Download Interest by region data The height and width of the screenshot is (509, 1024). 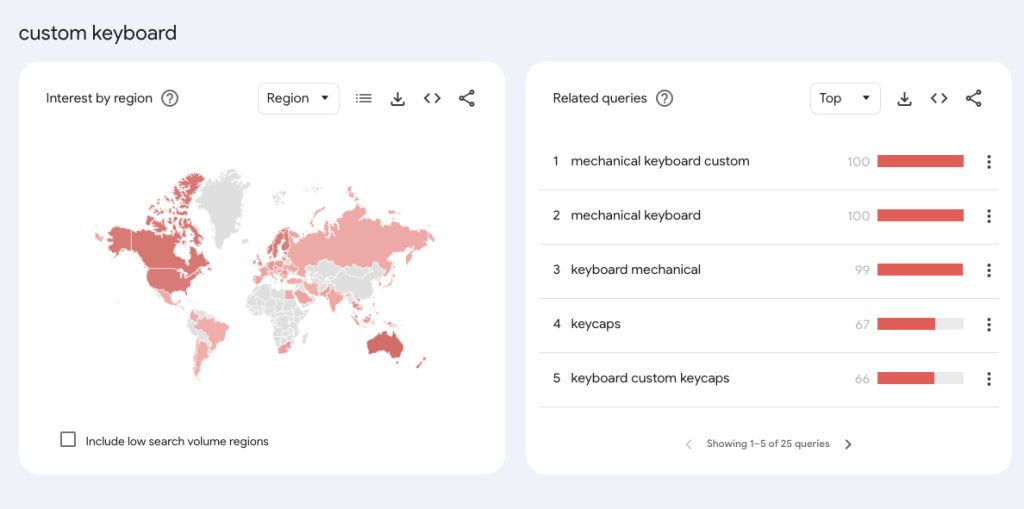(x=398, y=99)
